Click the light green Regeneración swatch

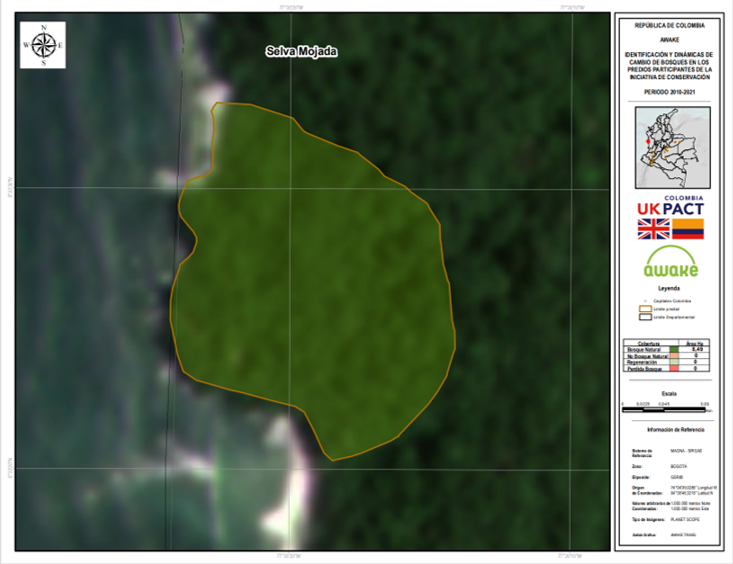(674, 362)
